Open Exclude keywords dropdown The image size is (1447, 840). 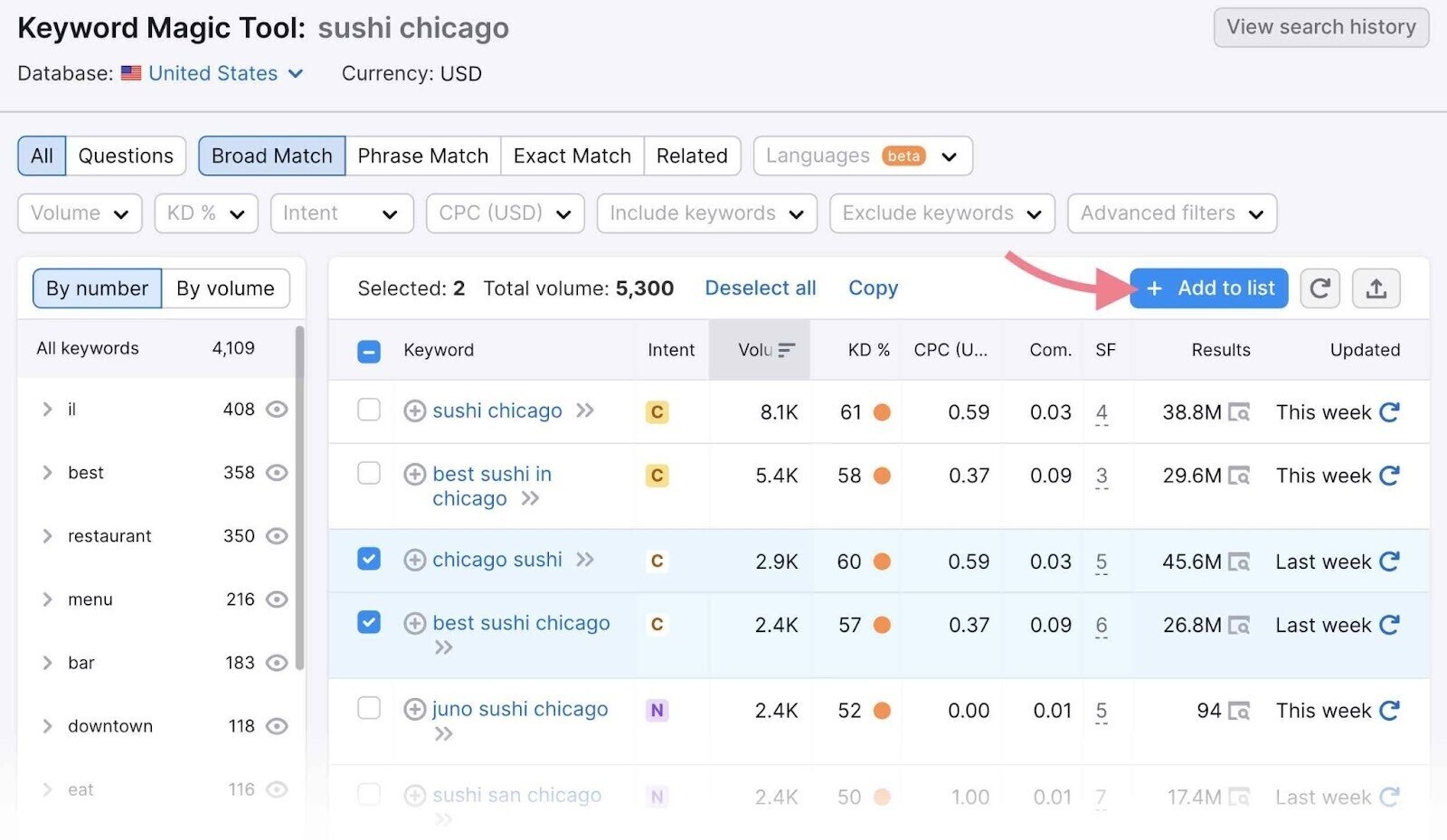point(942,213)
